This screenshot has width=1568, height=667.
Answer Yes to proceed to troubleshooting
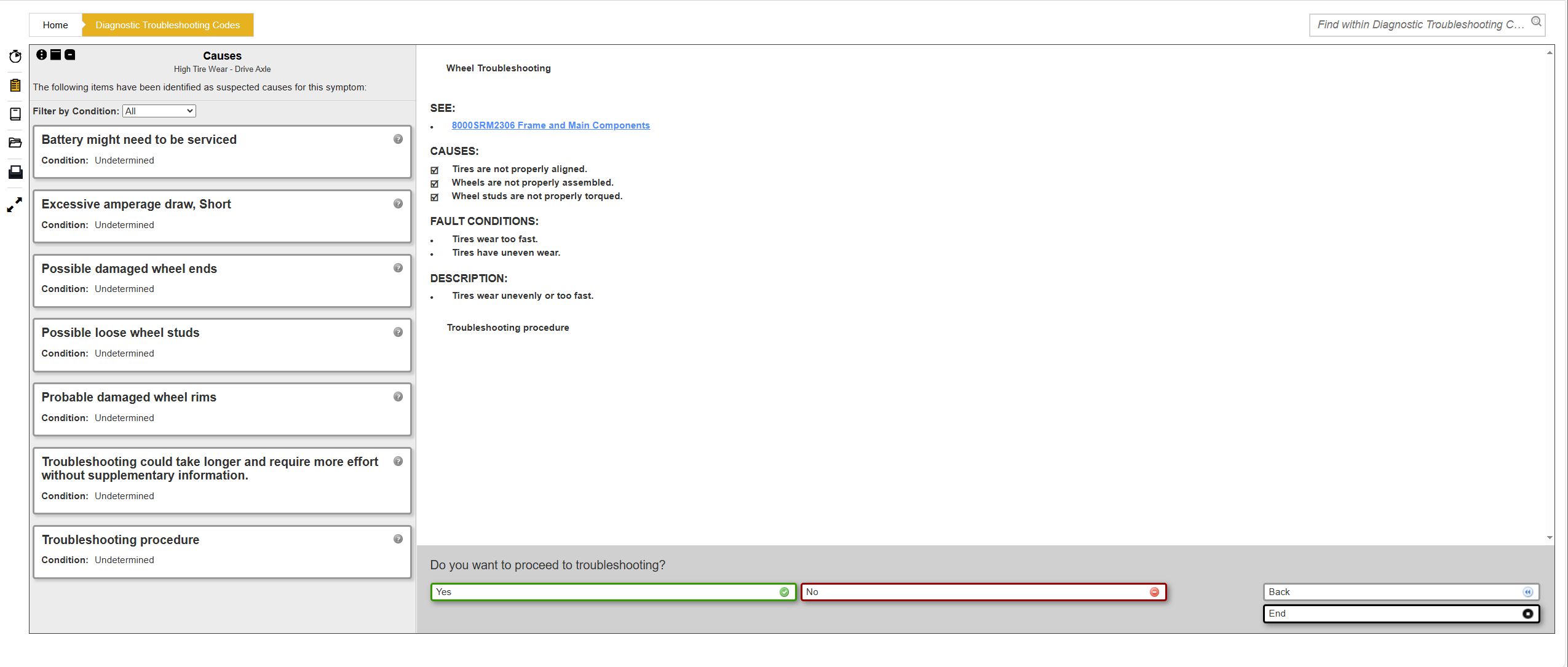tap(613, 592)
